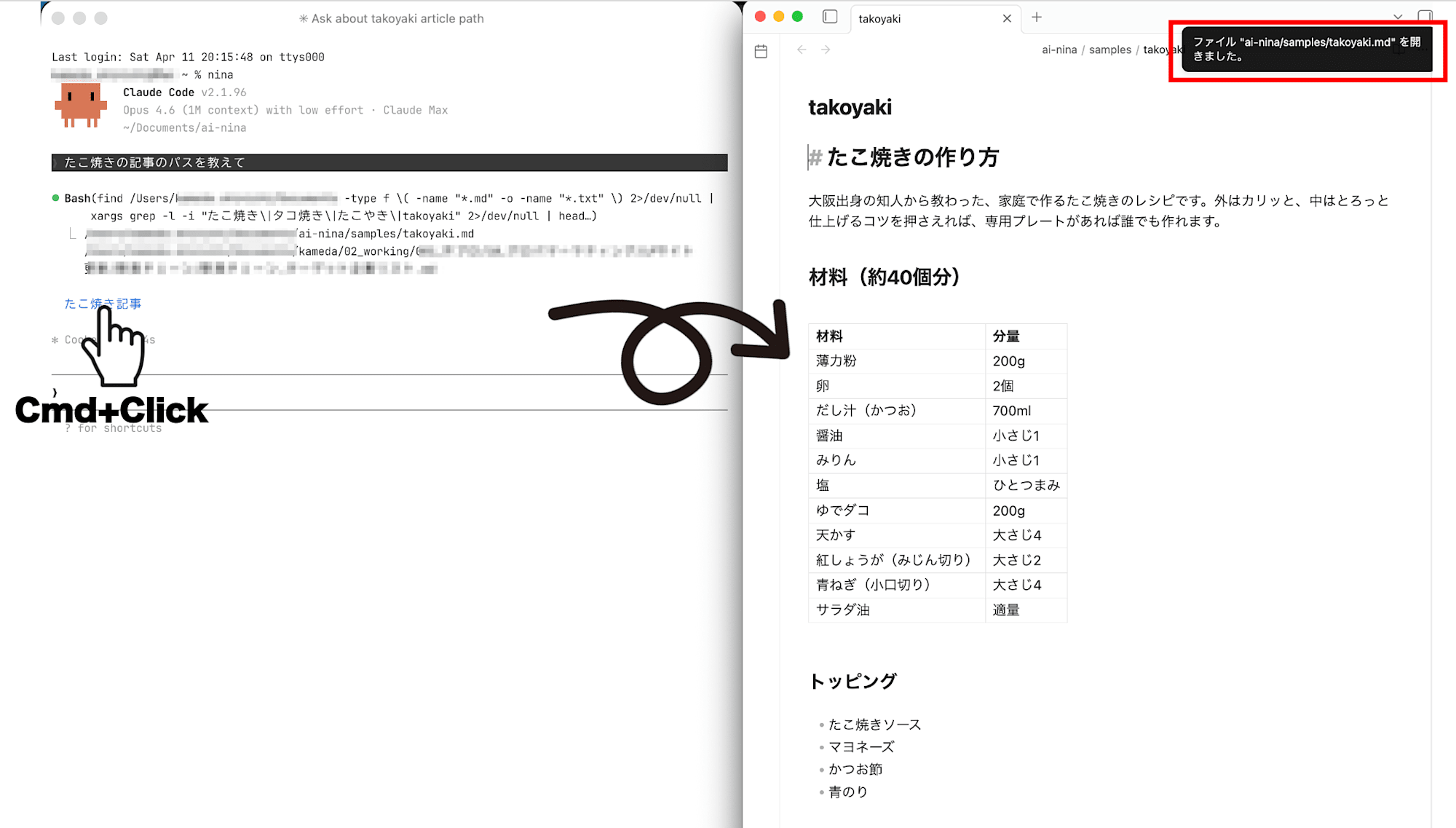Place cursor in たこ焼きの作り方 heading
1456x828 pixels.
tap(912, 157)
